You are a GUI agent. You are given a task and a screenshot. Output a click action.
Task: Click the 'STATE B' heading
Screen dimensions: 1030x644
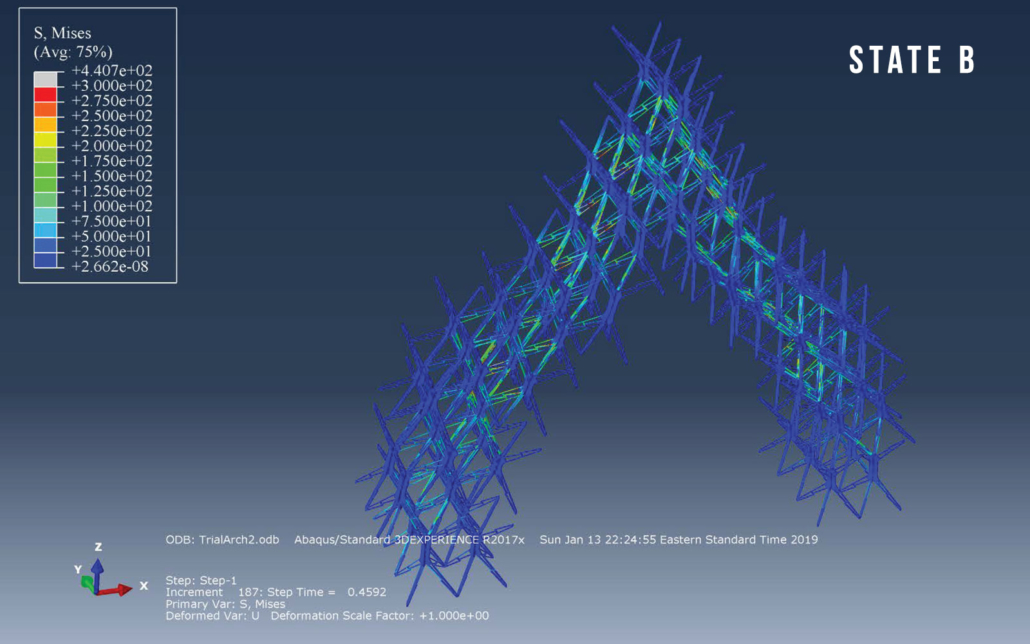pyautogui.click(x=911, y=60)
